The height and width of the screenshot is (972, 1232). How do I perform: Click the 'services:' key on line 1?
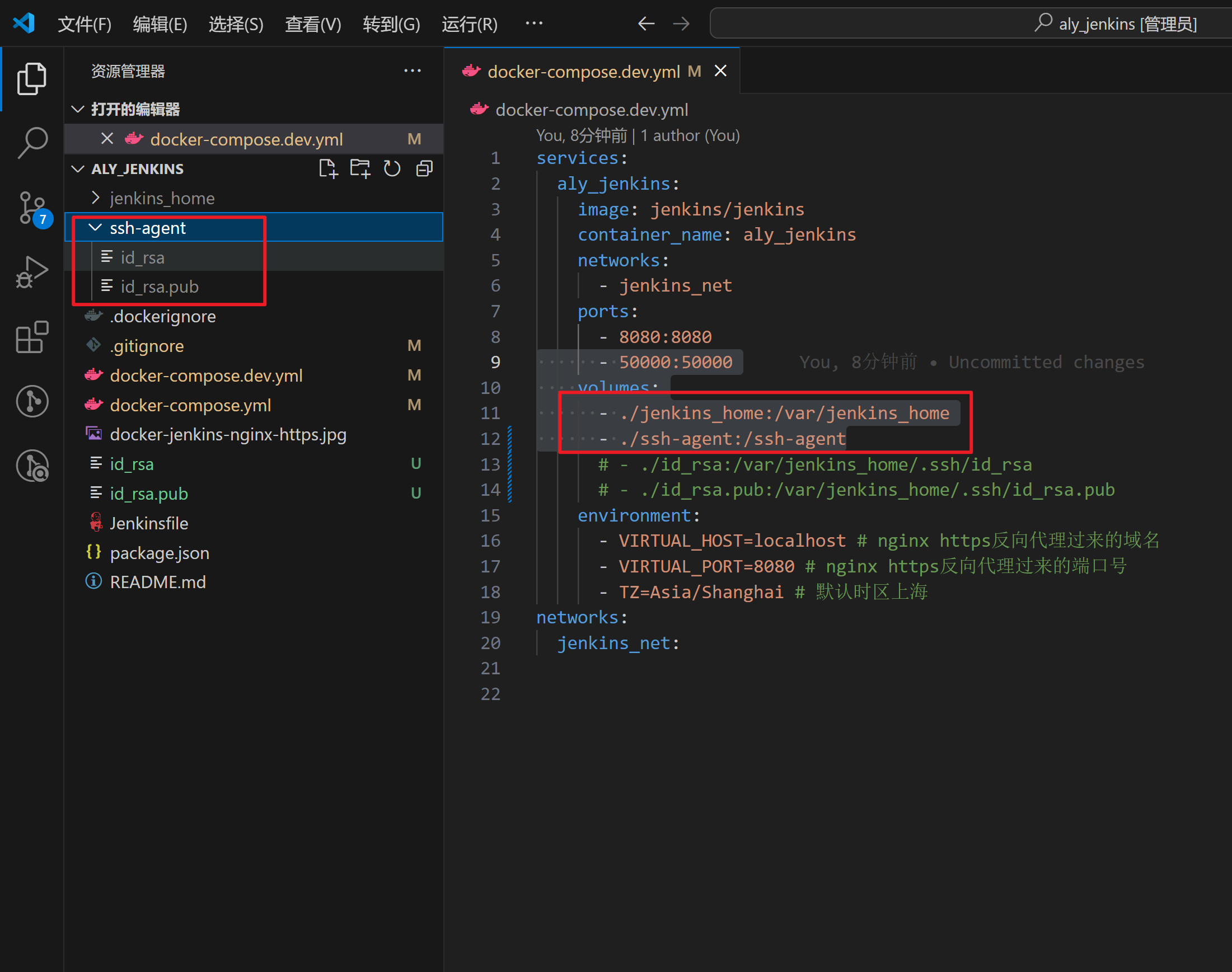point(582,158)
